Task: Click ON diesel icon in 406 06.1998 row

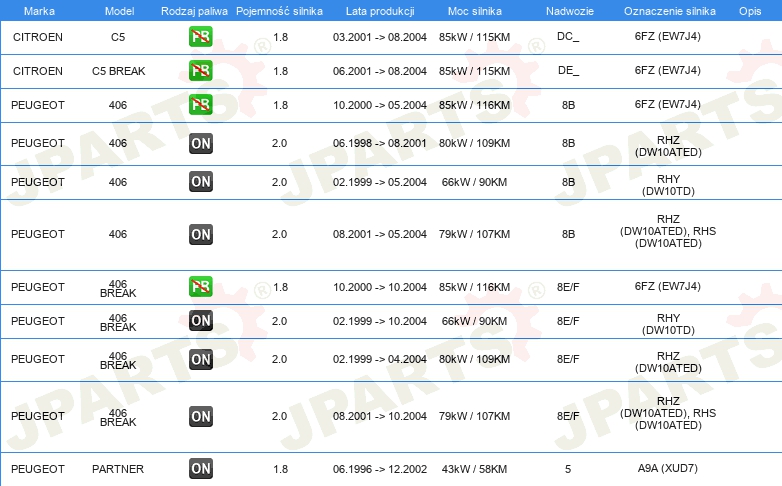Action: pyautogui.click(x=201, y=143)
